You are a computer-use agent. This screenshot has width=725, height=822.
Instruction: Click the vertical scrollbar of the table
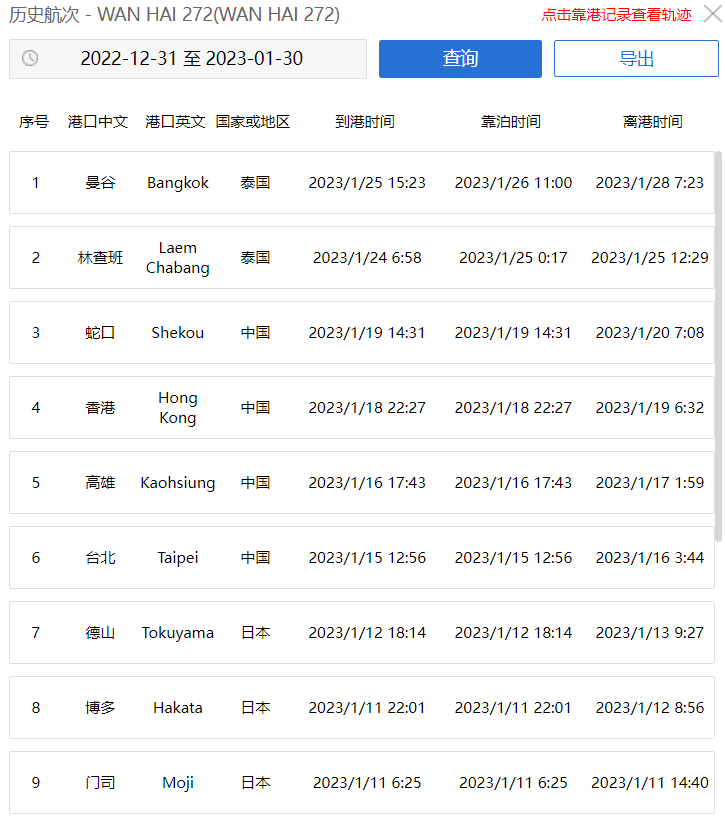718,340
